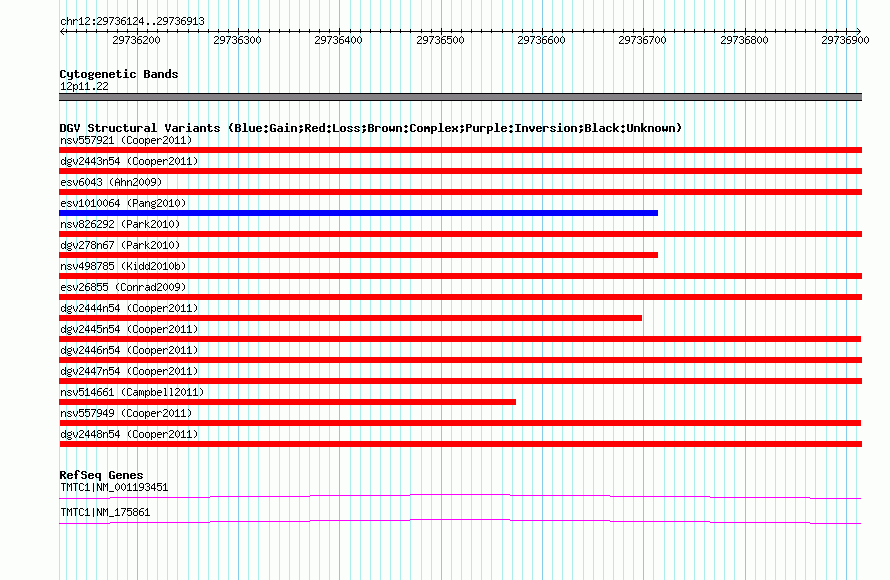
Task: Click the magenta gene line for NM_175861
Action: coord(460,522)
